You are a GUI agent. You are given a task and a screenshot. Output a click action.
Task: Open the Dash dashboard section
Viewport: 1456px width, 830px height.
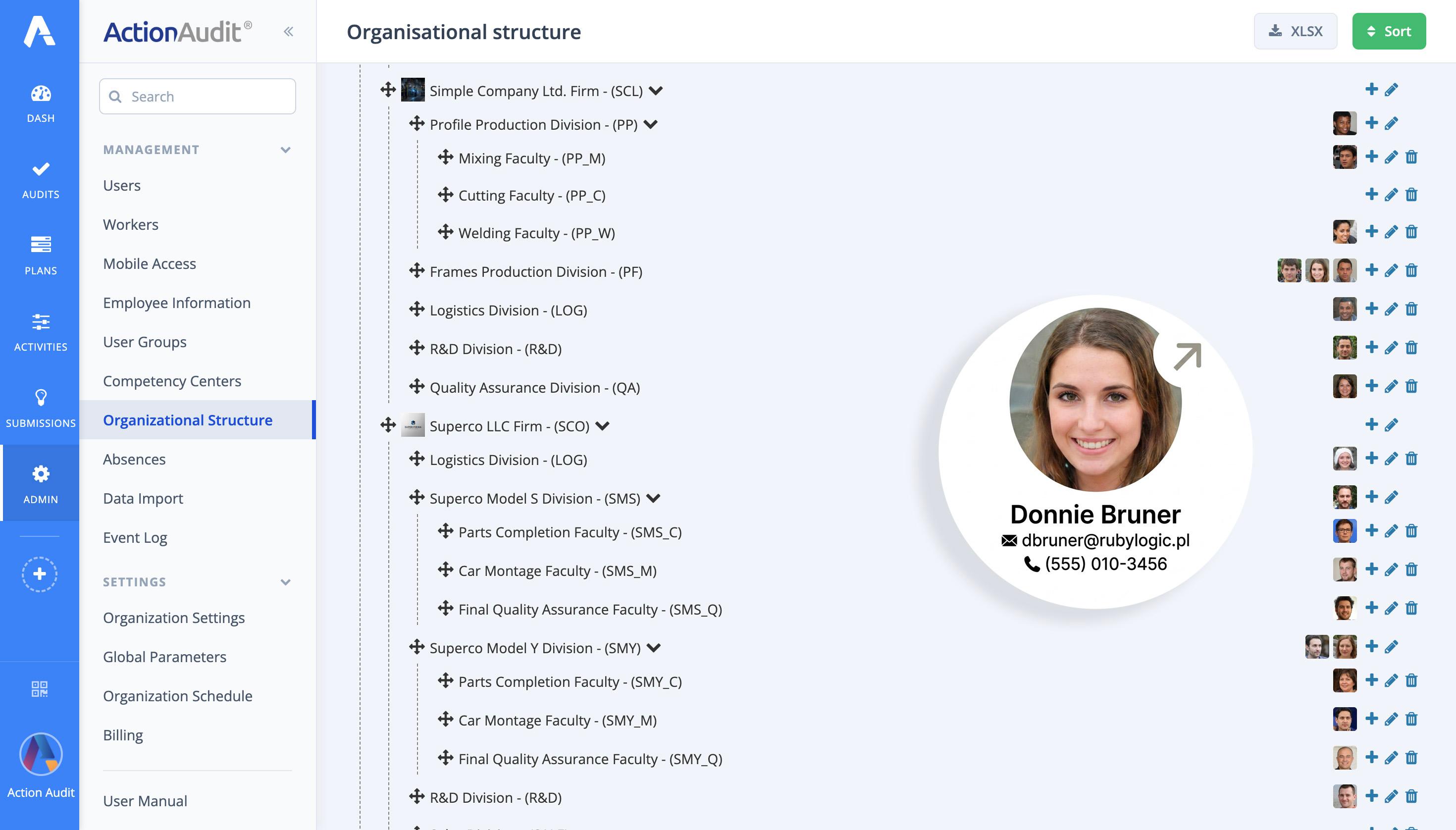pyautogui.click(x=41, y=103)
